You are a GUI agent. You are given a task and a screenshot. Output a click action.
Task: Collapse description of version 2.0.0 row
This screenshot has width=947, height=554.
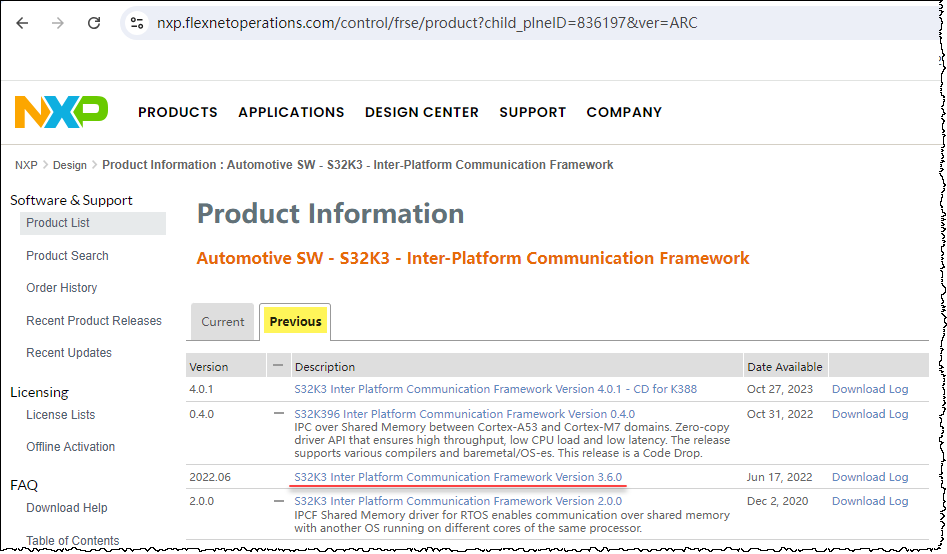278,501
